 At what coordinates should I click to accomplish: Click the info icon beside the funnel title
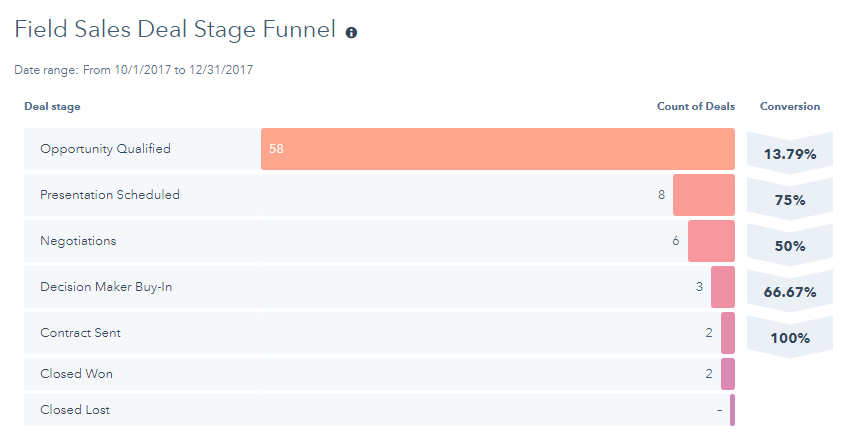[351, 32]
